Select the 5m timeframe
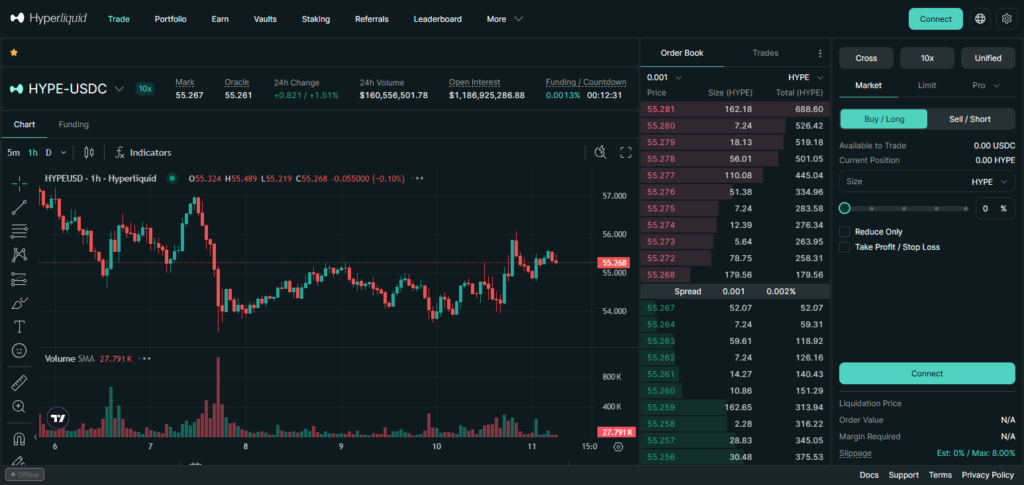1024x485 pixels. pos(13,153)
